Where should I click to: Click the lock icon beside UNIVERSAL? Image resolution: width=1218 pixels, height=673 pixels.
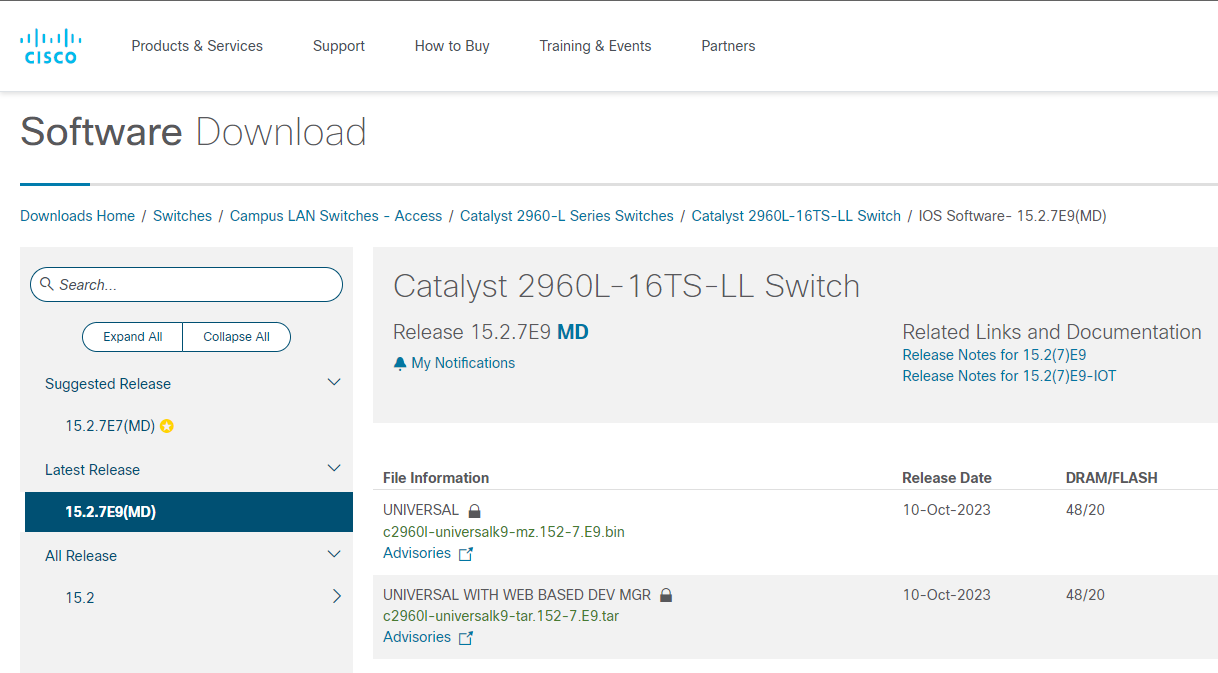(474, 510)
